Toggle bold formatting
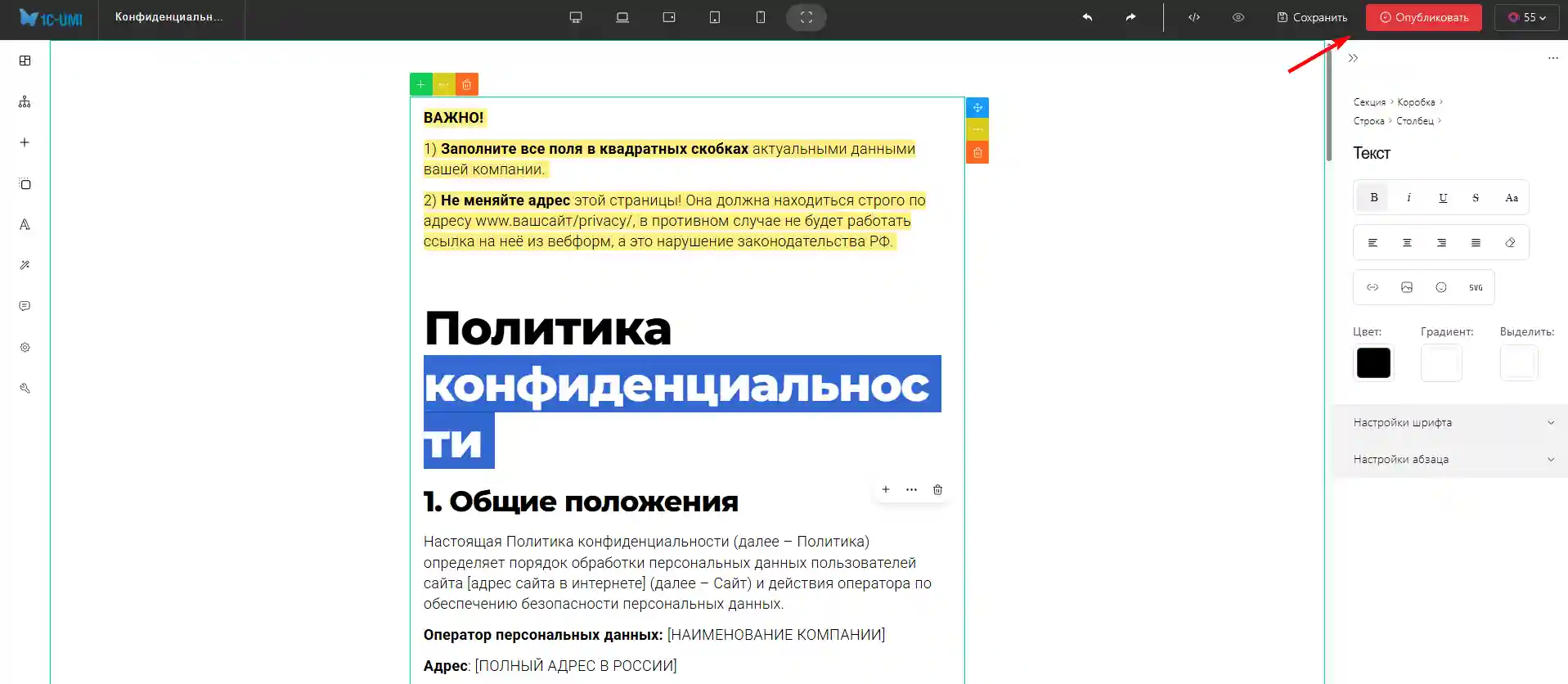The height and width of the screenshot is (684, 1568). pyautogui.click(x=1374, y=197)
